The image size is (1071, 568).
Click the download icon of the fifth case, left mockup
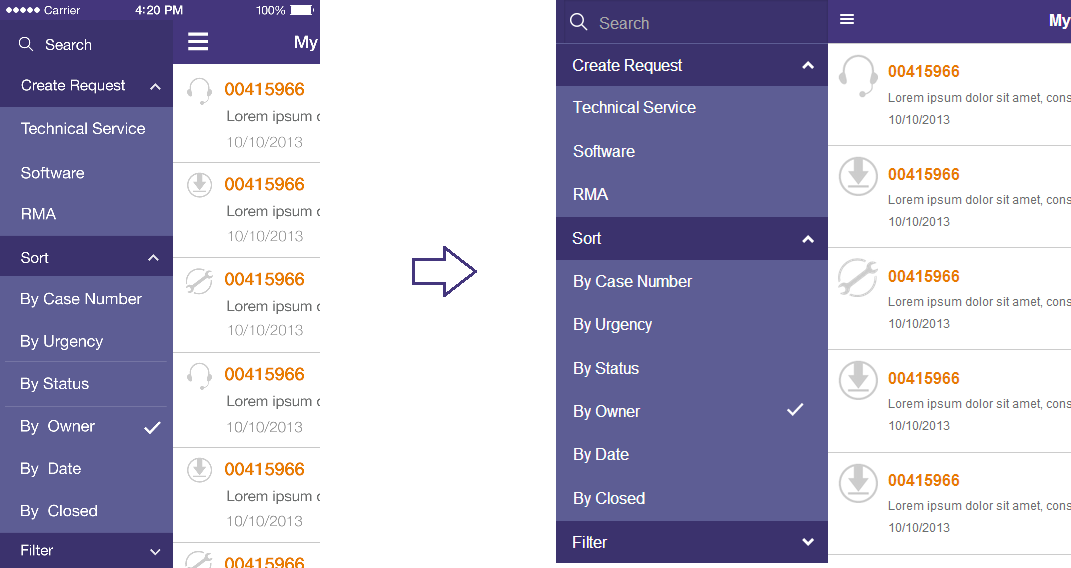click(199, 470)
